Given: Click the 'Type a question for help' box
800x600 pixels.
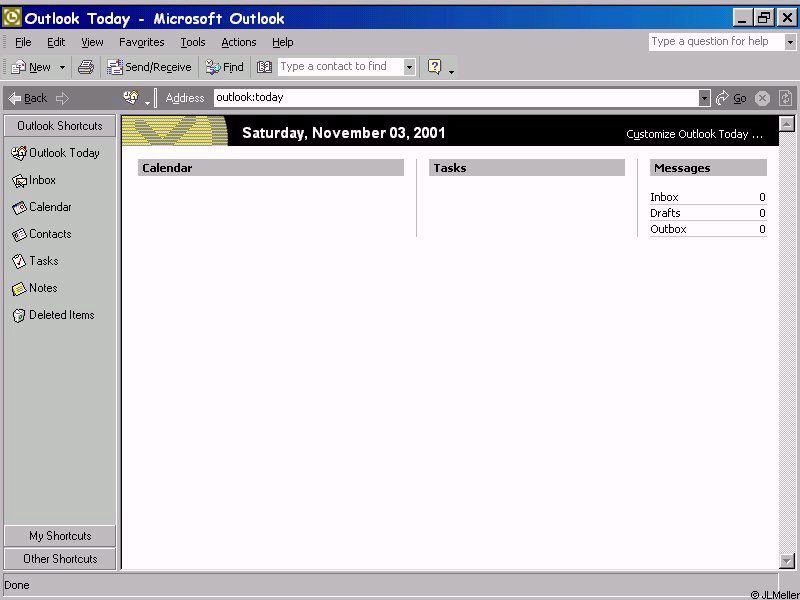Looking at the screenshot, I should tap(716, 41).
